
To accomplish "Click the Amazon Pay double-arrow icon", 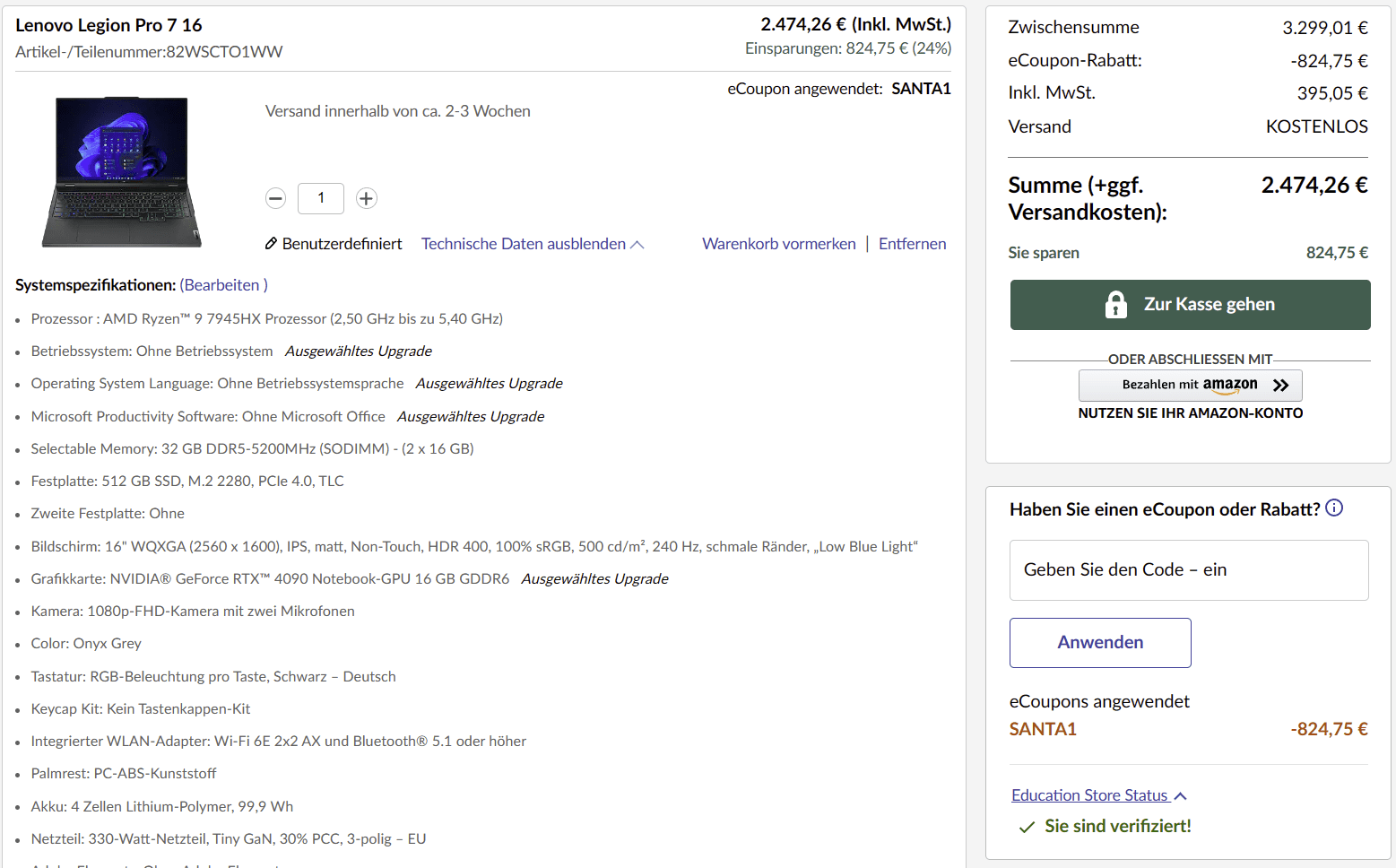I will coord(1281,385).
